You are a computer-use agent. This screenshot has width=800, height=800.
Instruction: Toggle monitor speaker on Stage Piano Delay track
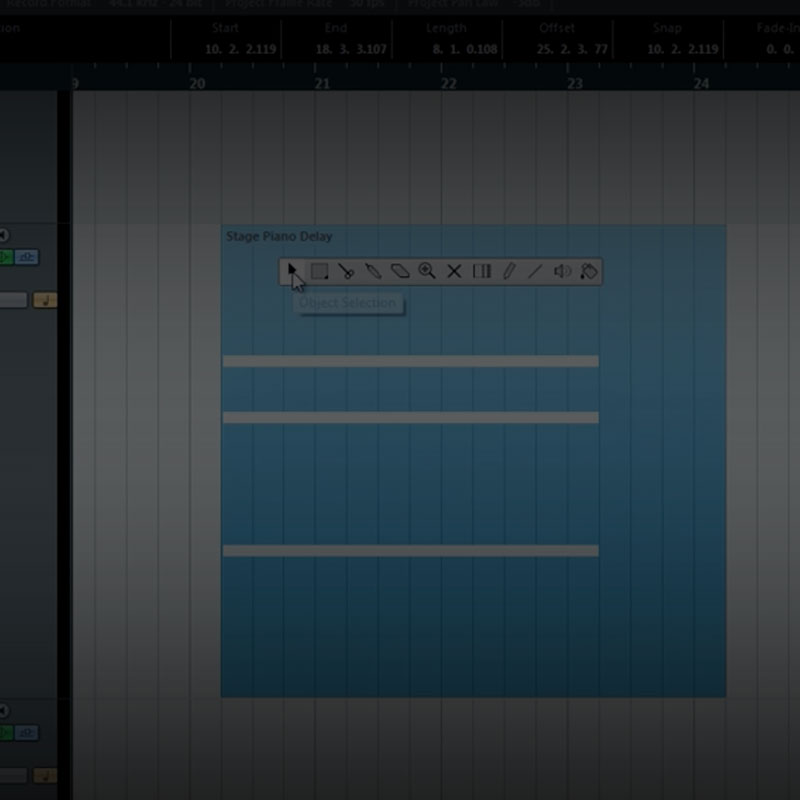pos(4,235)
